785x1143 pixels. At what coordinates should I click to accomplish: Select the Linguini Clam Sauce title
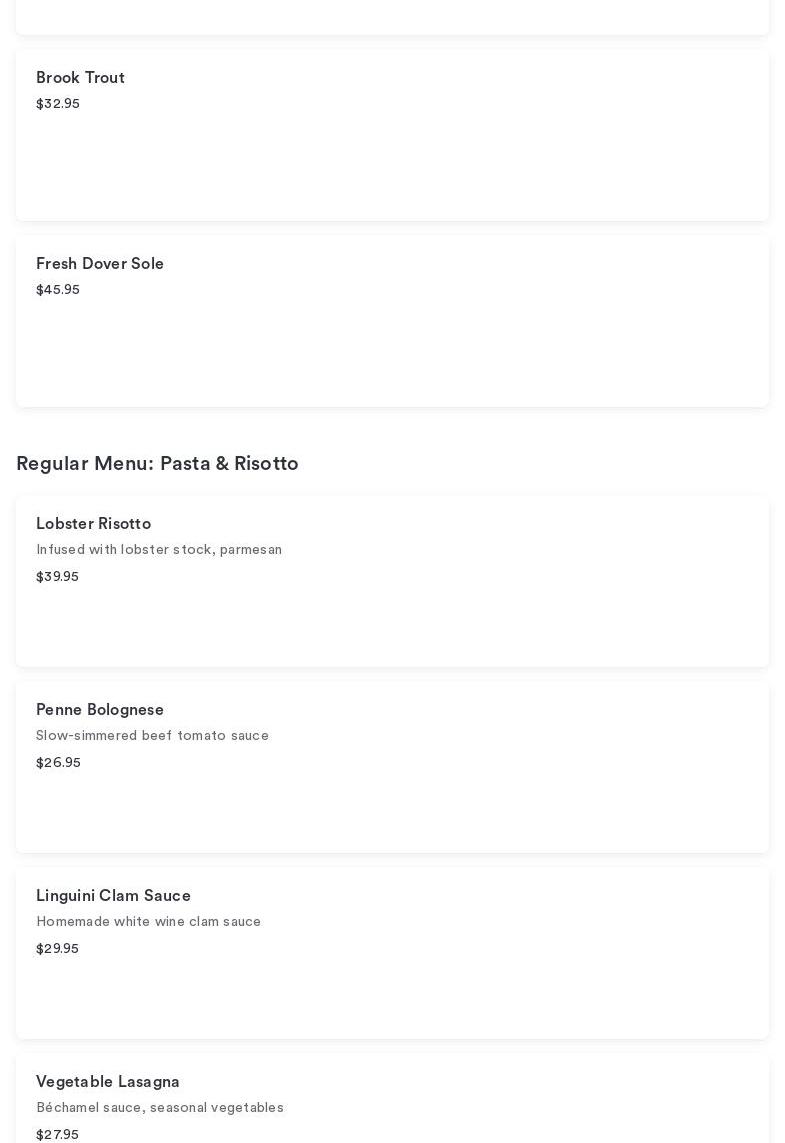click(113, 896)
